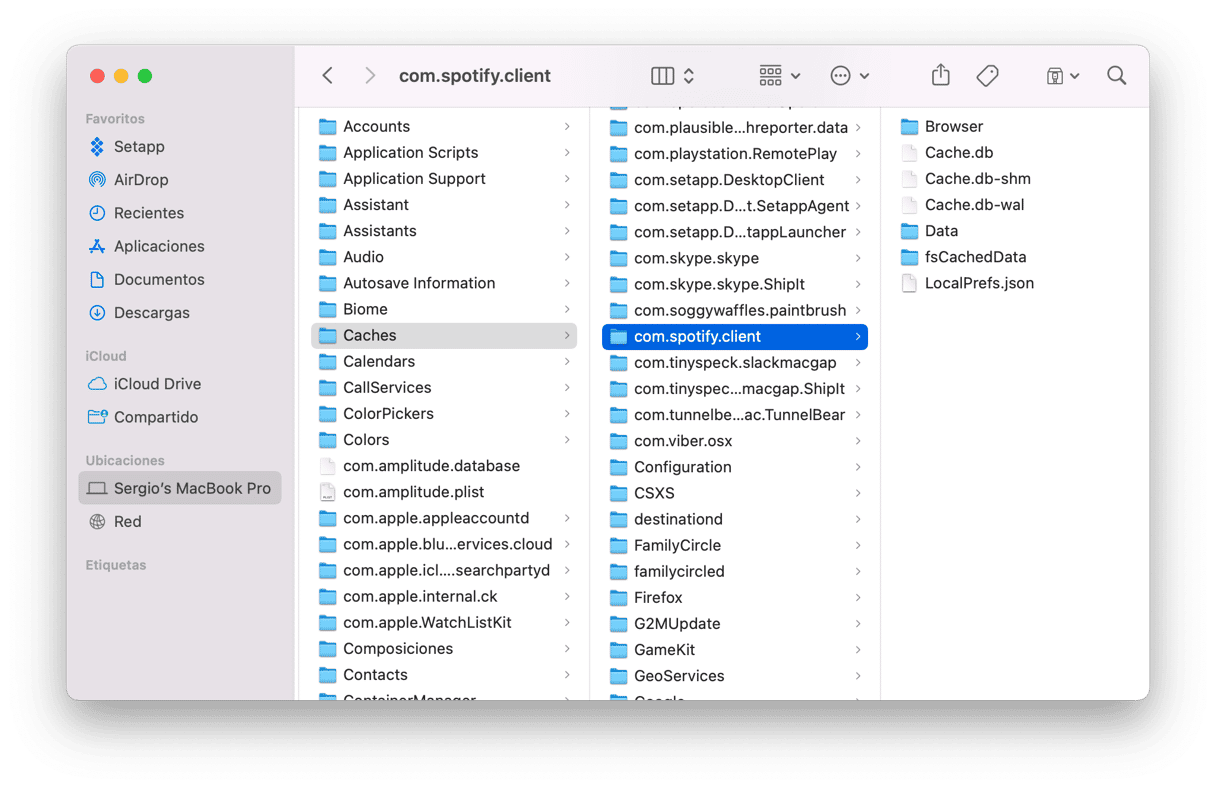
Task: Select the CSXS folder
Action: [735, 493]
